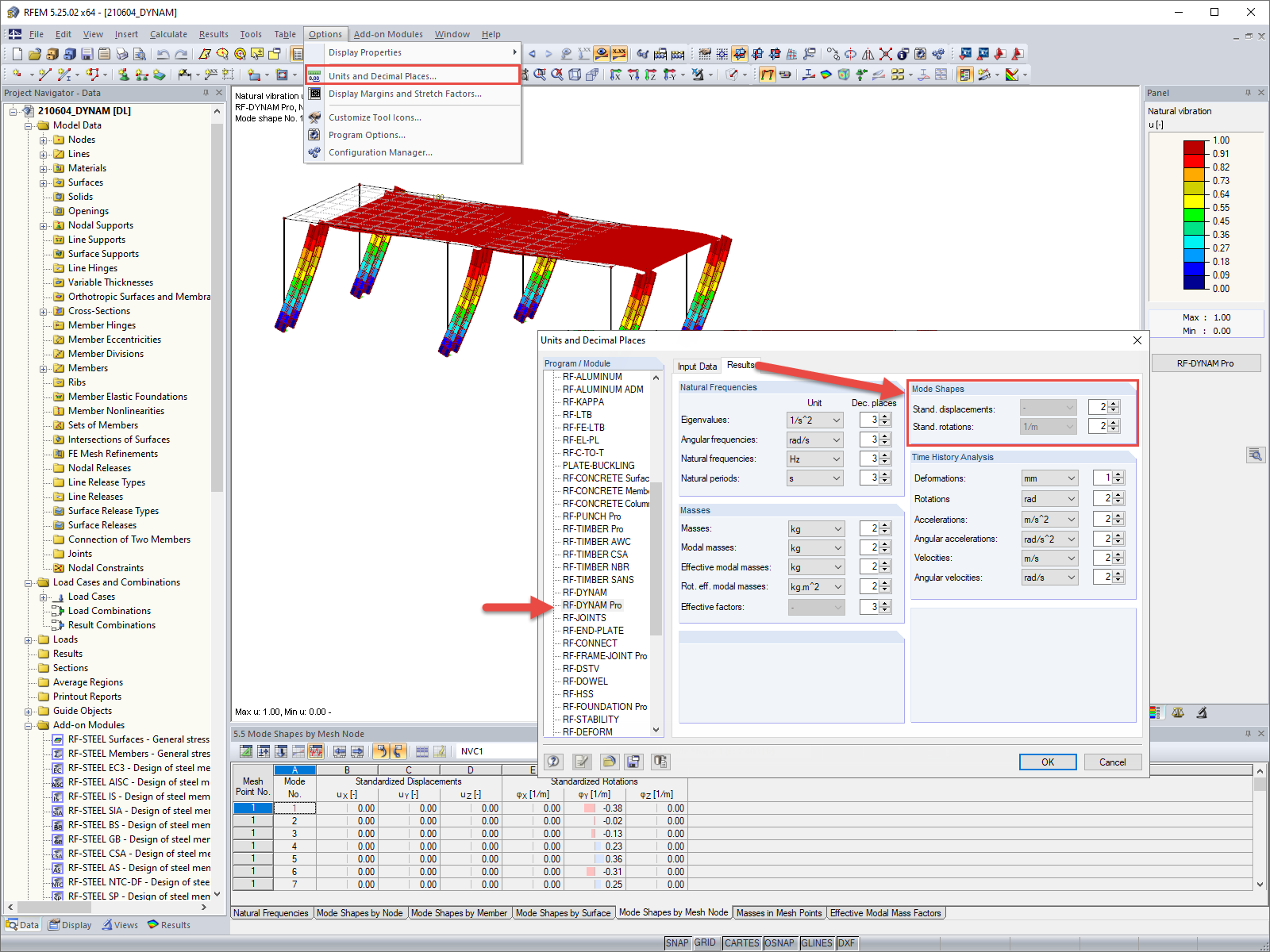The width and height of the screenshot is (1270, 952).
Task: Increase Eigenvalues decimal places spinner
Action: pos(885,416)
